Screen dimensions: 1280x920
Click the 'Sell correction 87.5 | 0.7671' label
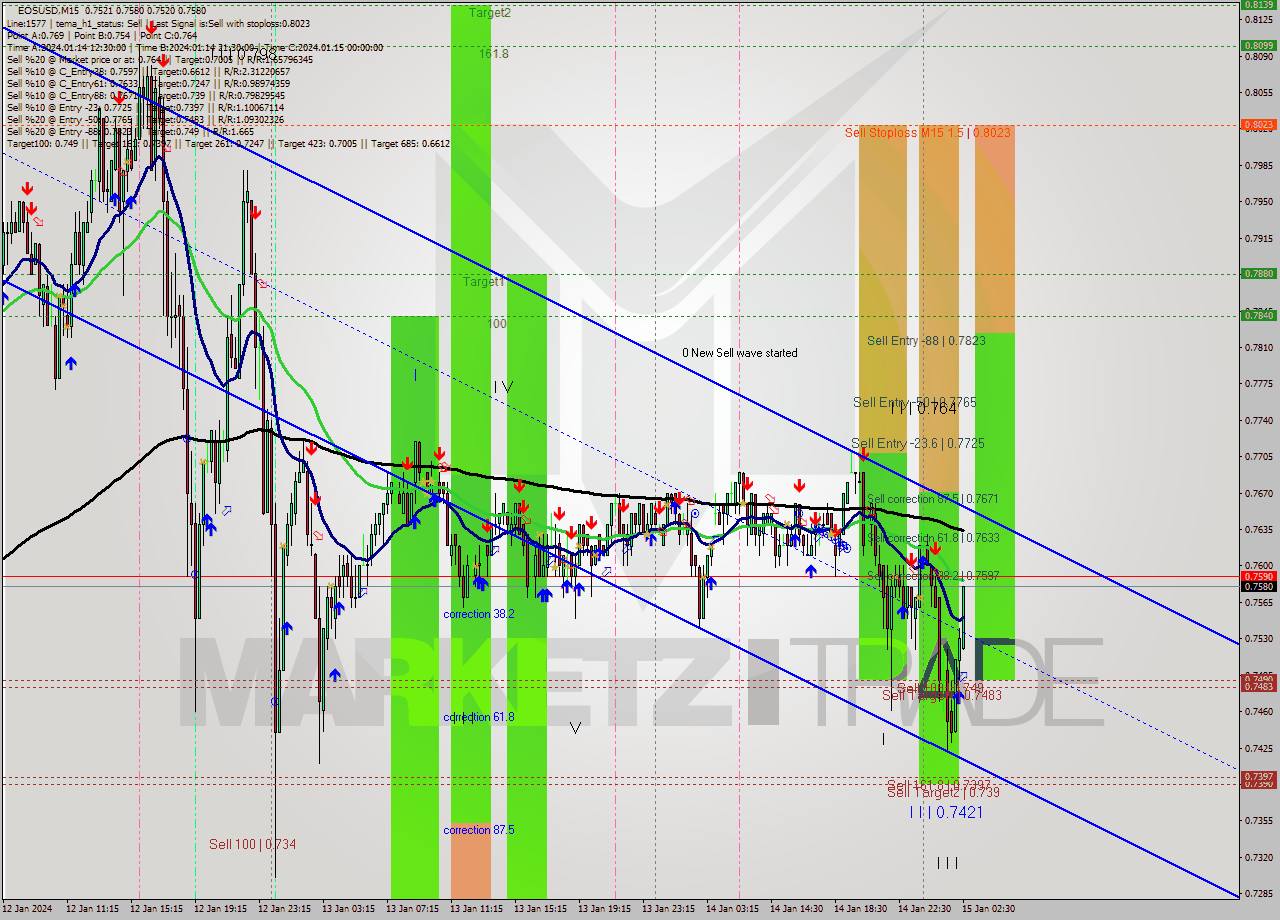click(933, 498)
